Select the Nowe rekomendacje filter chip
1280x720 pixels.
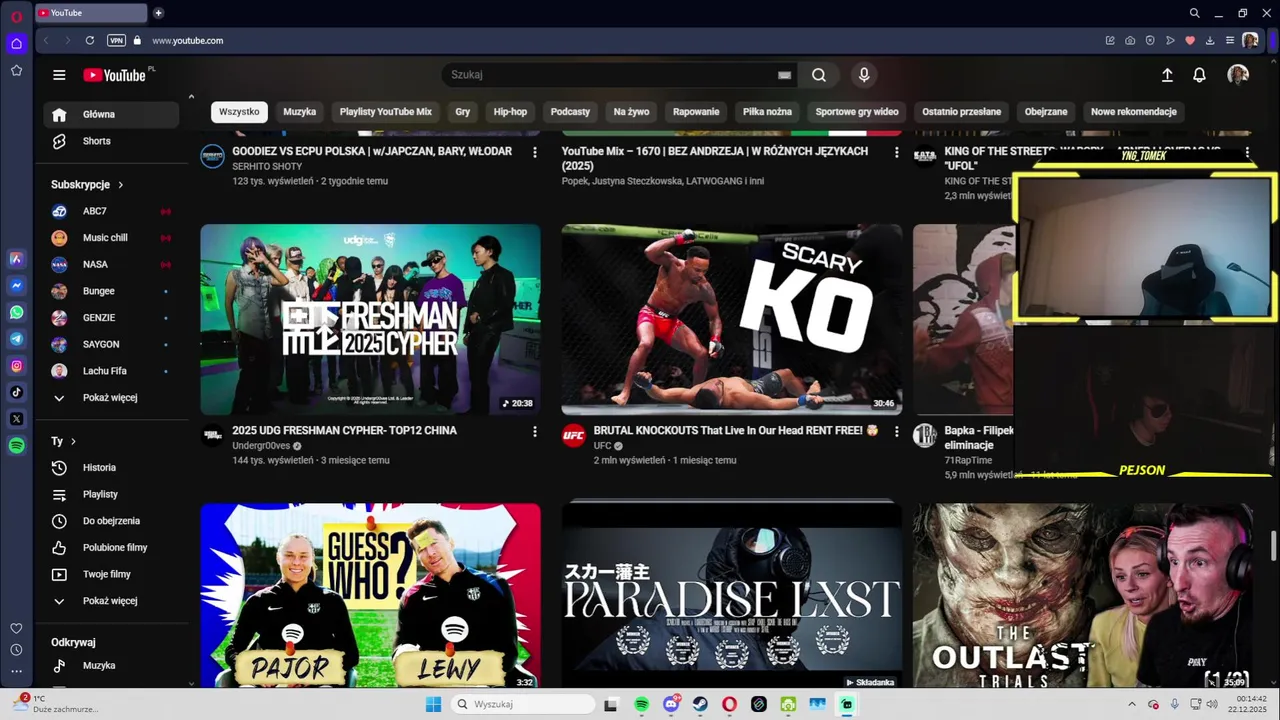pos(1134,112)
